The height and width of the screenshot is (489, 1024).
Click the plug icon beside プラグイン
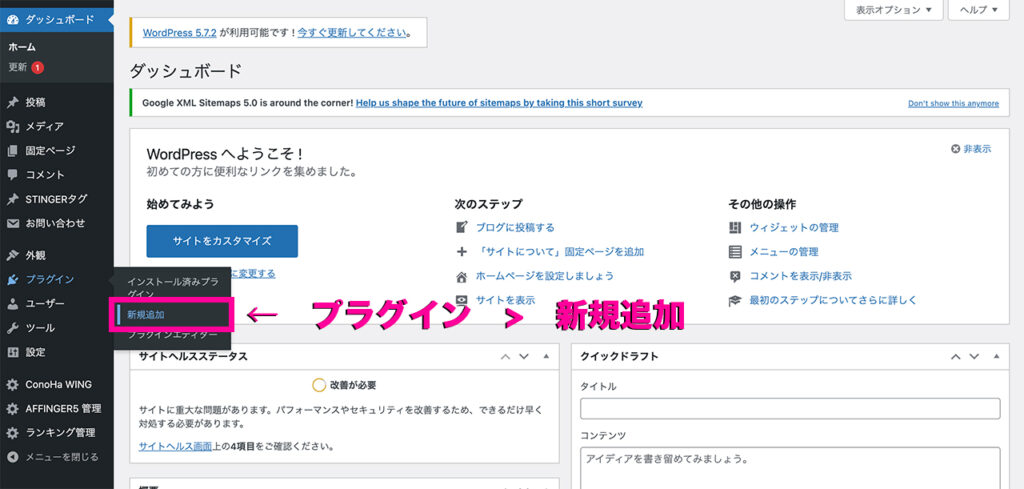pos(12,279)
